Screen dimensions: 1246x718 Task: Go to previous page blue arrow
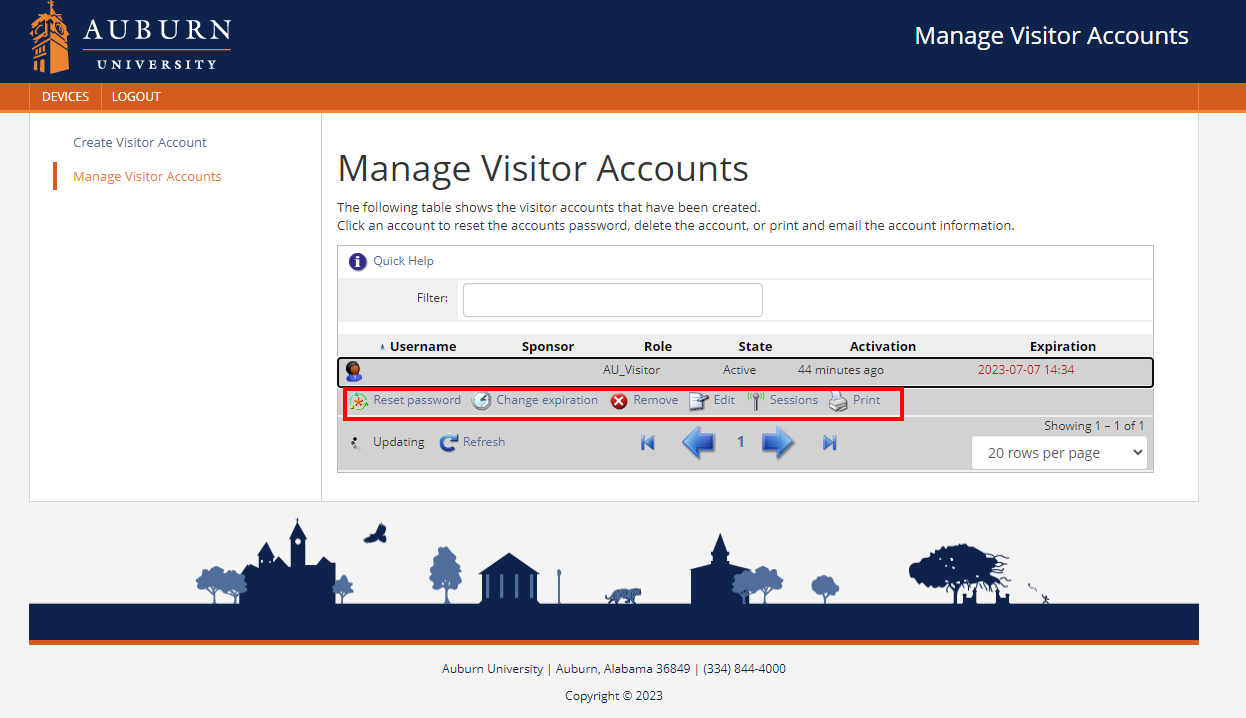pyautogui.click(x=699, y=442)
